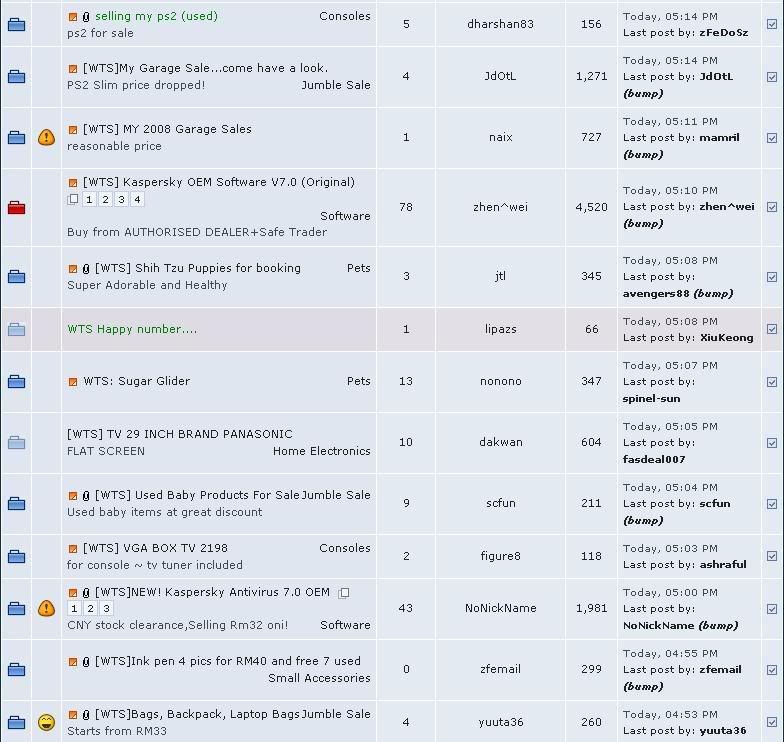Image resolution: width=784 pixels, height=742 pixels.
Task: Click the smiley icon beside the Bags, Backpack thread
Action: point(46,723)
